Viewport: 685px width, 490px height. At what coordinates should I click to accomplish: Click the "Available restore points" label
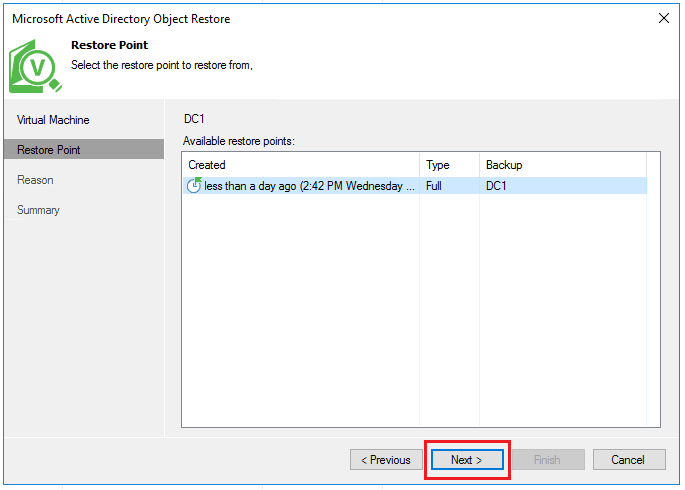239,142
